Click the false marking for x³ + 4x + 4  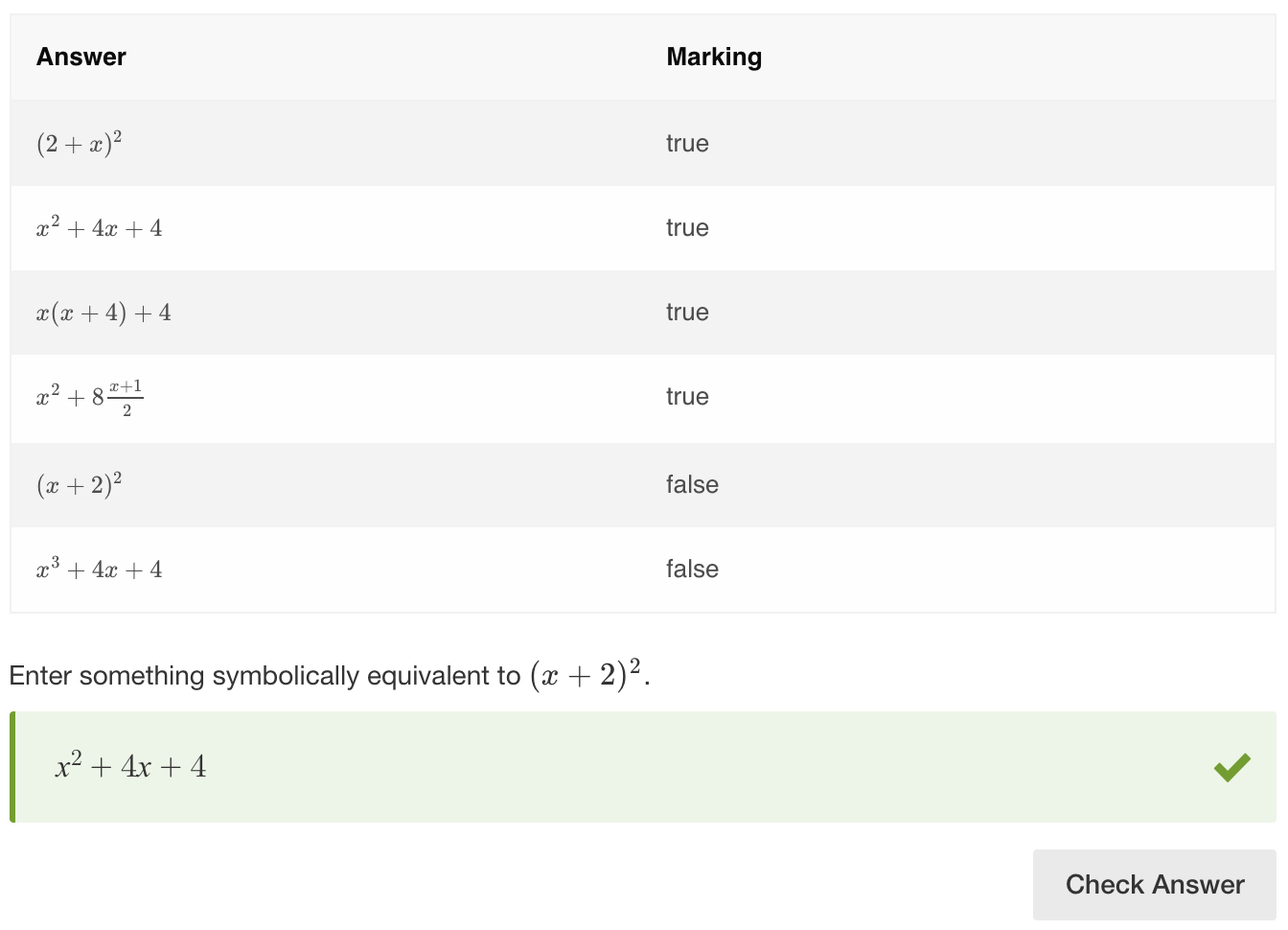click(692, 570)
